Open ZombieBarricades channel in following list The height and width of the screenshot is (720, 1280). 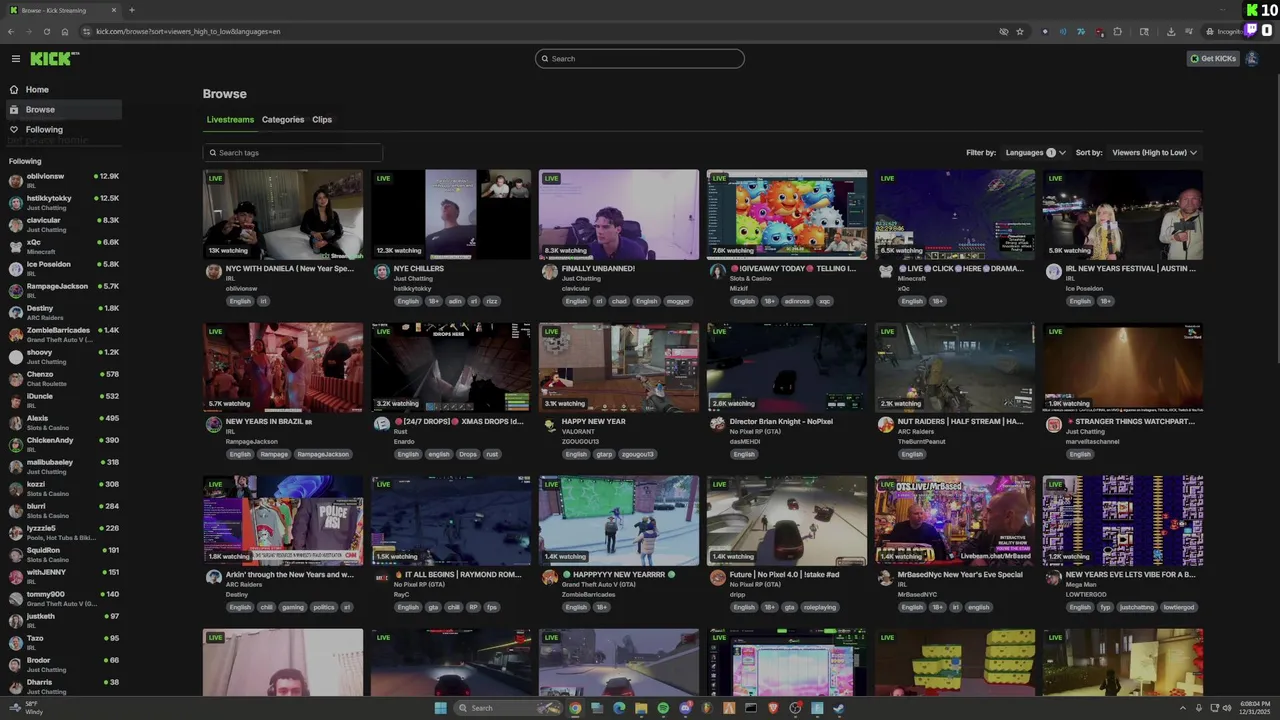pyautogui.click(x=64, y=335)
